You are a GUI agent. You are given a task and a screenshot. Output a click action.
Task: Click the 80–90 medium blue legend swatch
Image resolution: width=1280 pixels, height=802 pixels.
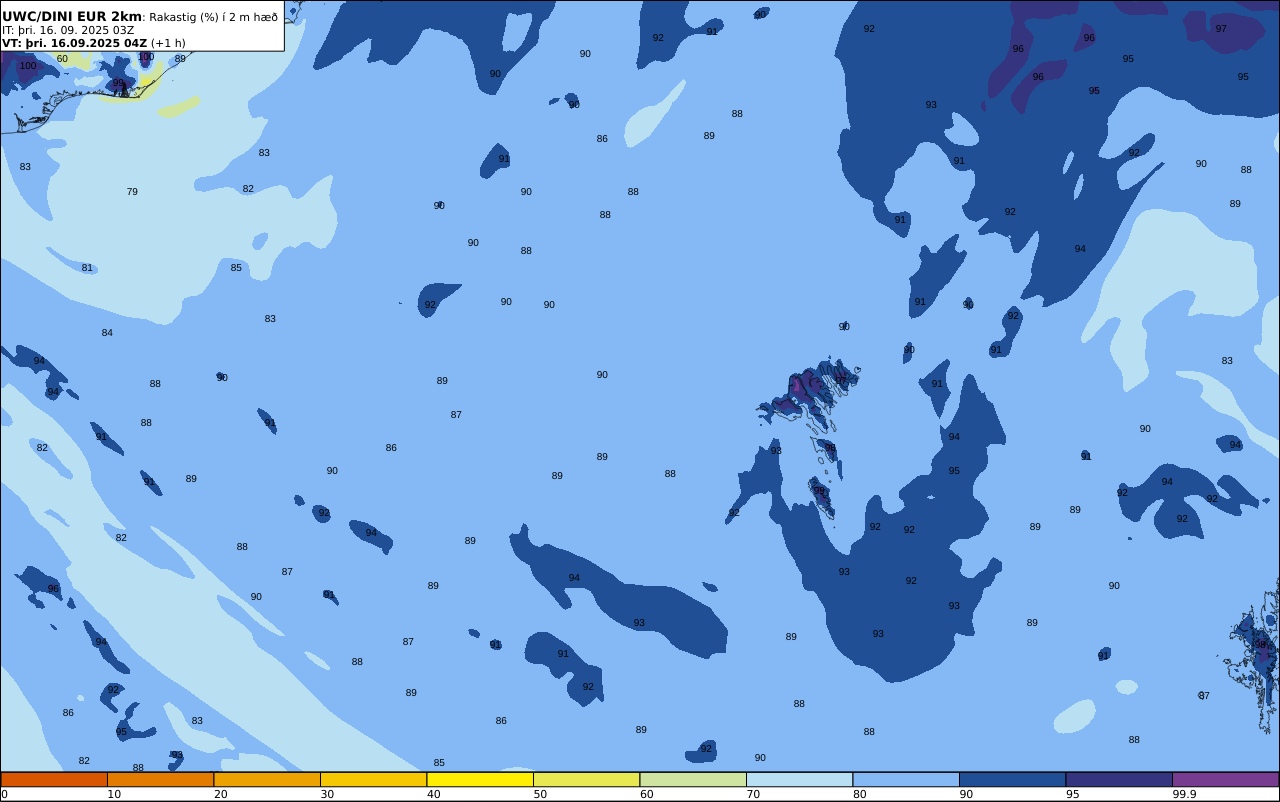coord(906,779)
